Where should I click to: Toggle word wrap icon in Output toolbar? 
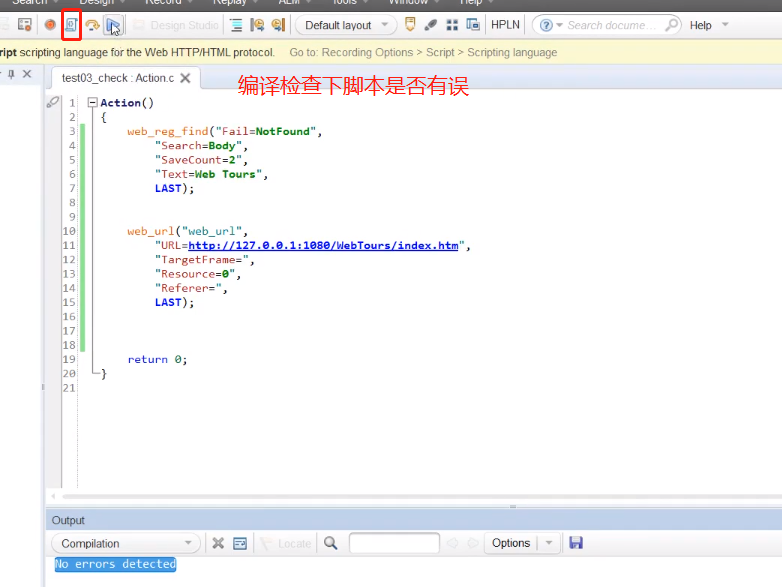[240, 543]
